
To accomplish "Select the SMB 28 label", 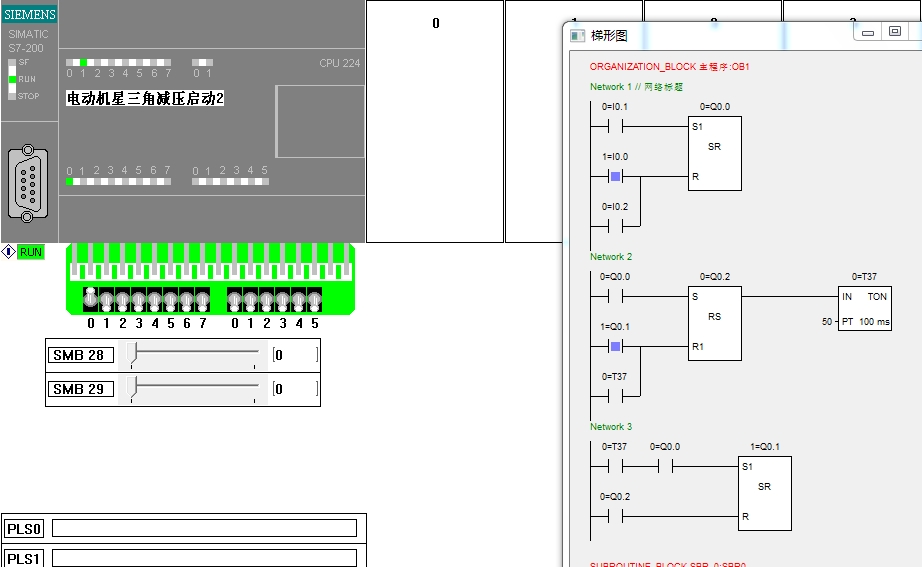I will point(80,355).
